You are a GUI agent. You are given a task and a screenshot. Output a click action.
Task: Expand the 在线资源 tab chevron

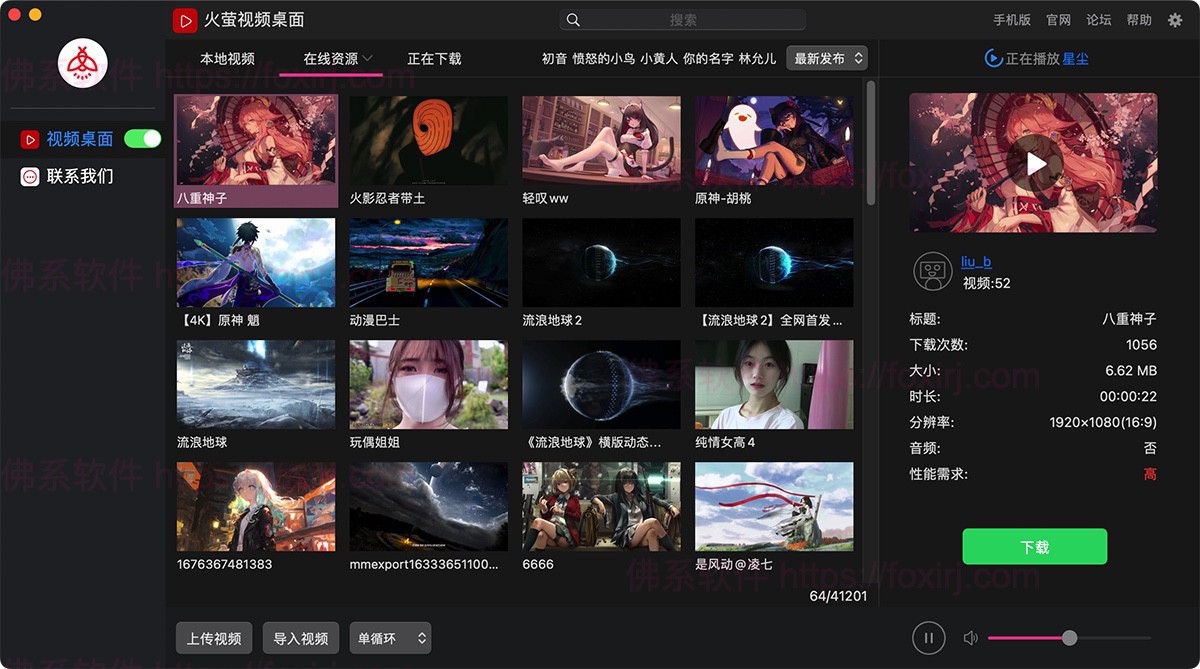pos(368,59)
